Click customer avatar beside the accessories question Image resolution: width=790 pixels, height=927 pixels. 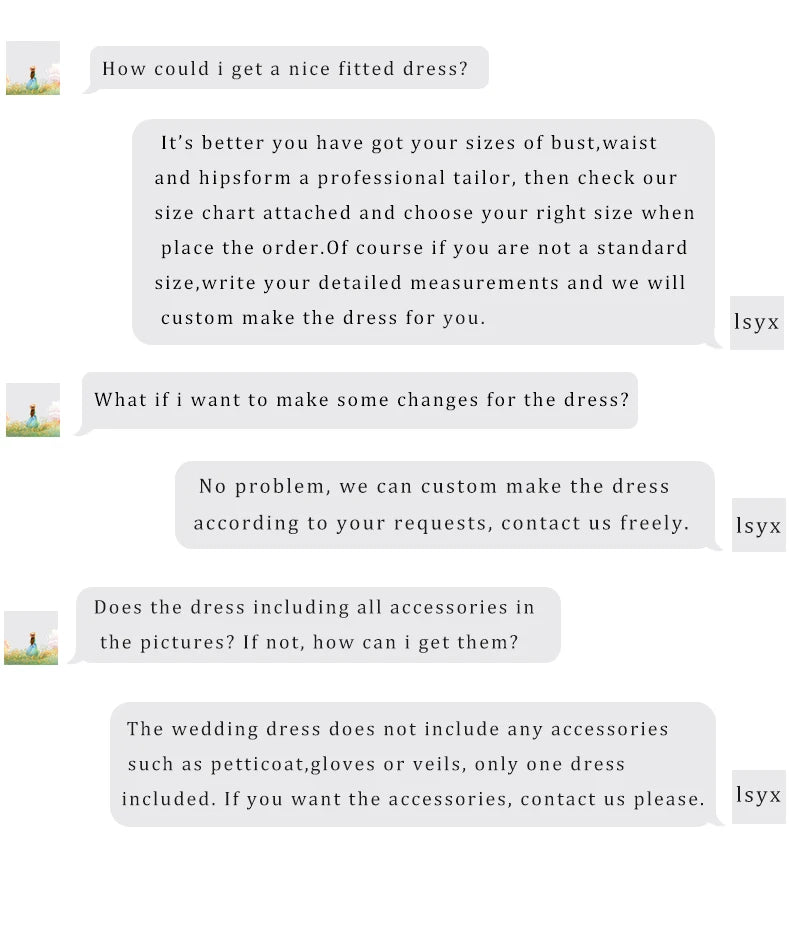coord(31,637)
